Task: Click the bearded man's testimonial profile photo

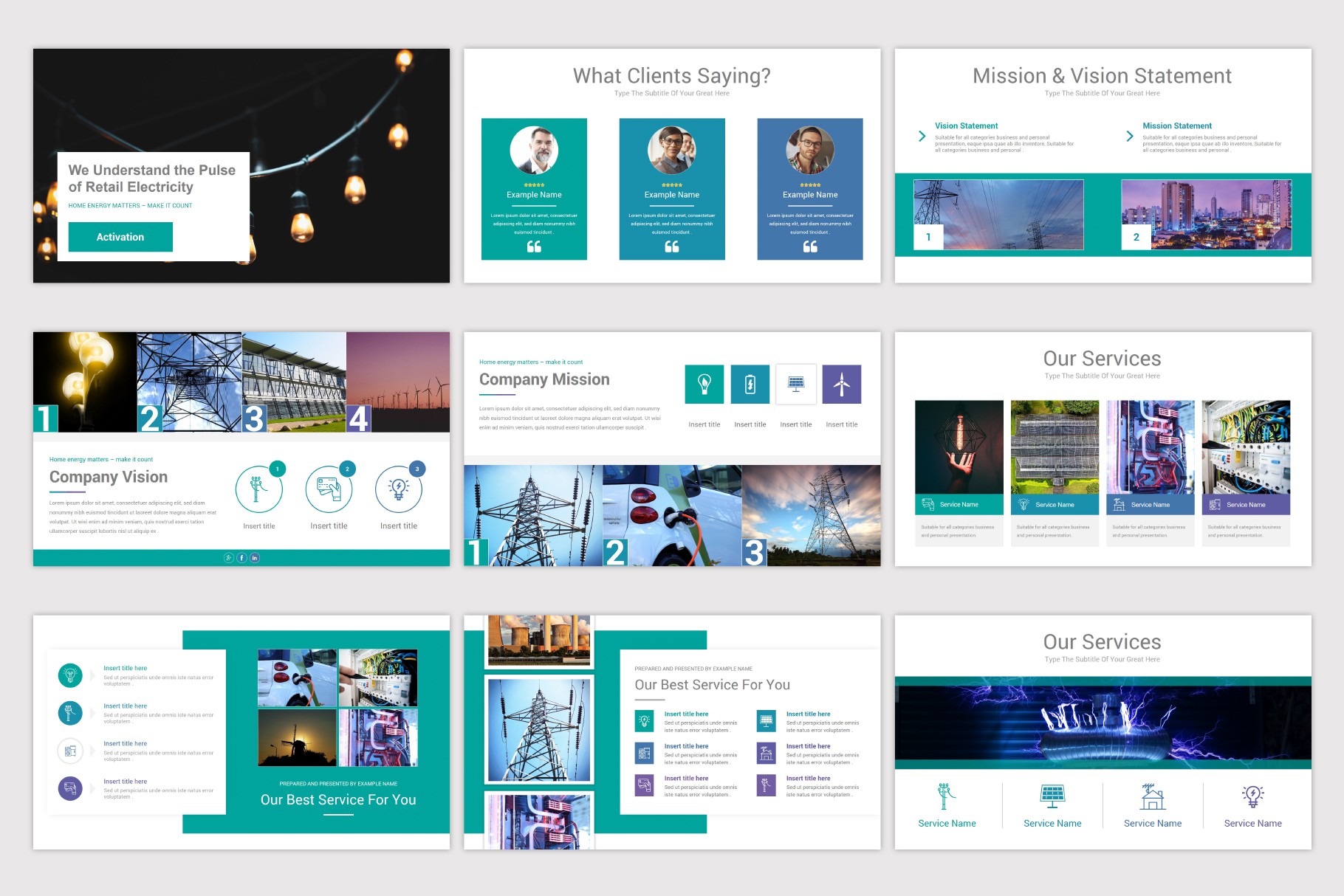Action: coord(534,150)
